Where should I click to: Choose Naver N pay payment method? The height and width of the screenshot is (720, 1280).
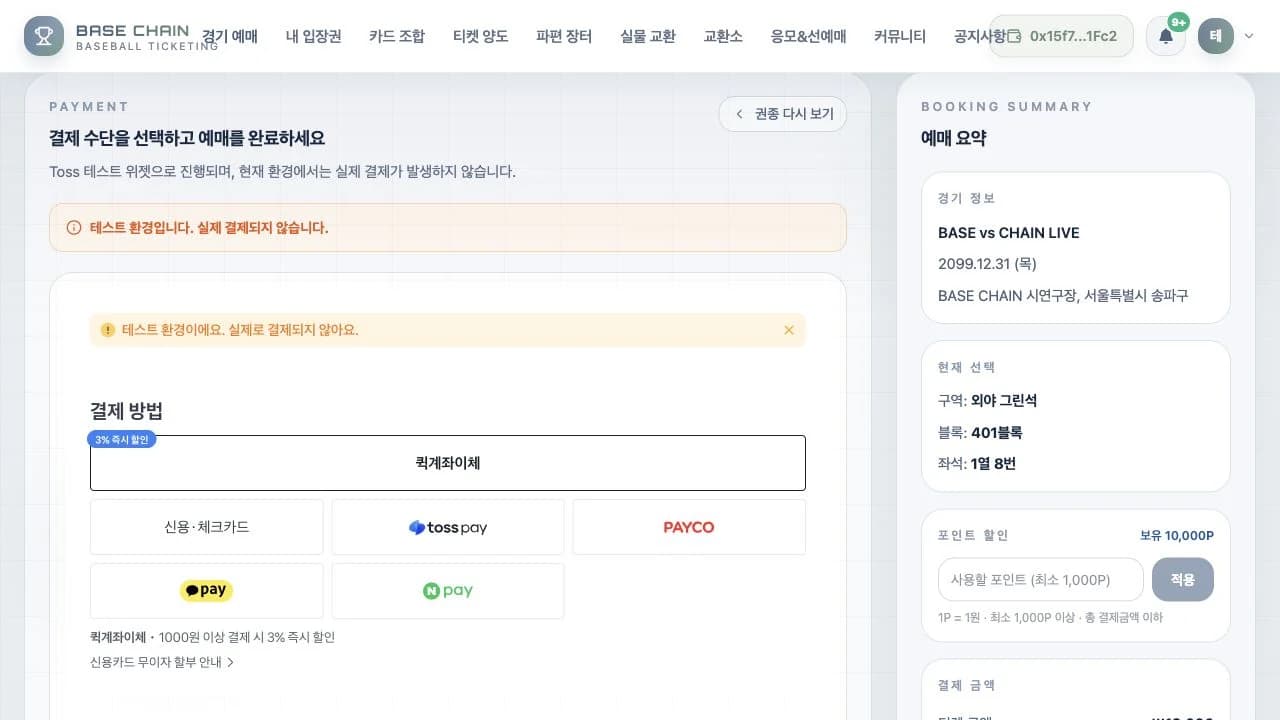(x=448, y=591)
